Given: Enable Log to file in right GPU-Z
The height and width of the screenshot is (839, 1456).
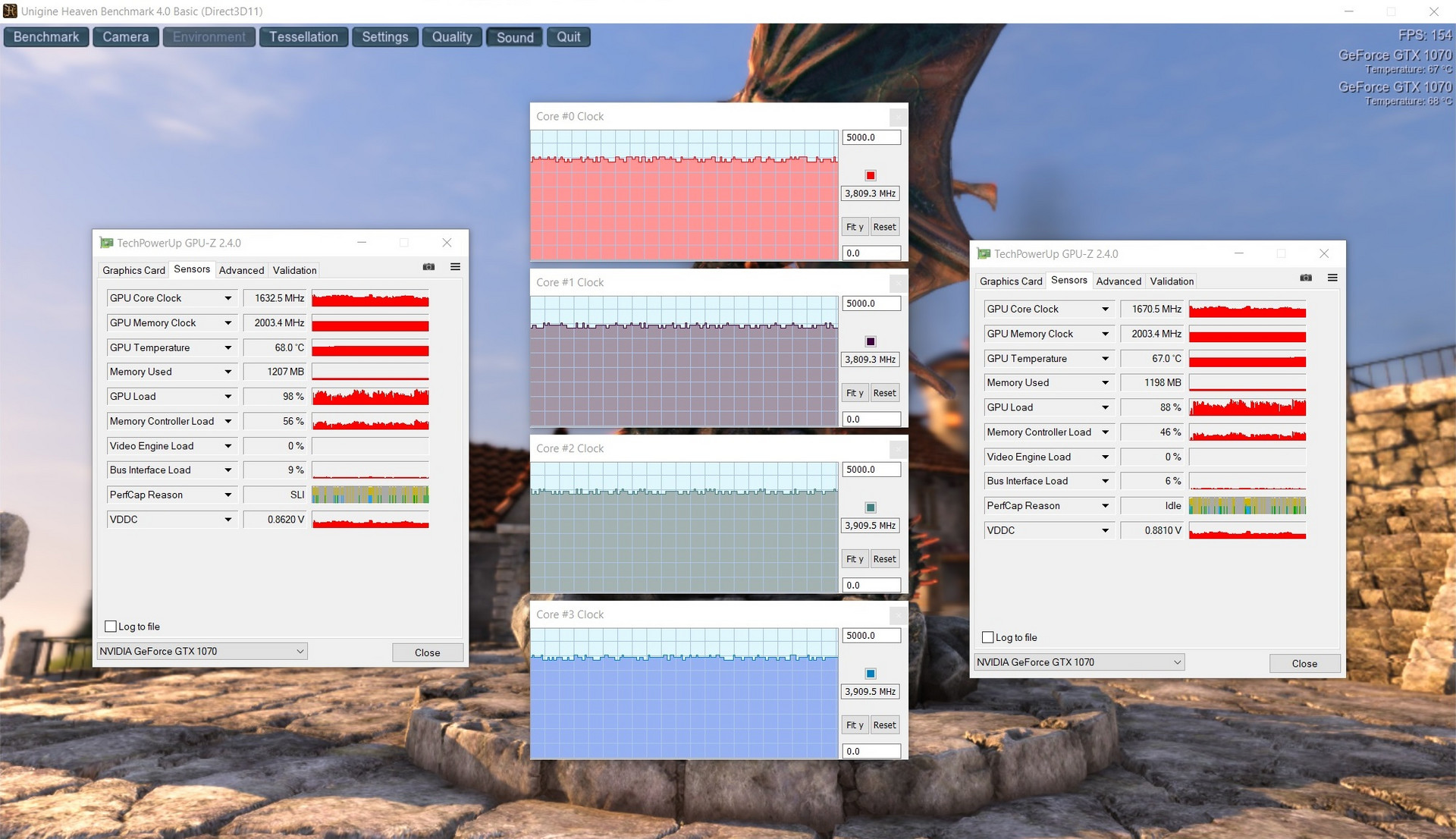Looking at the screenshot, I should pos(988,637).
